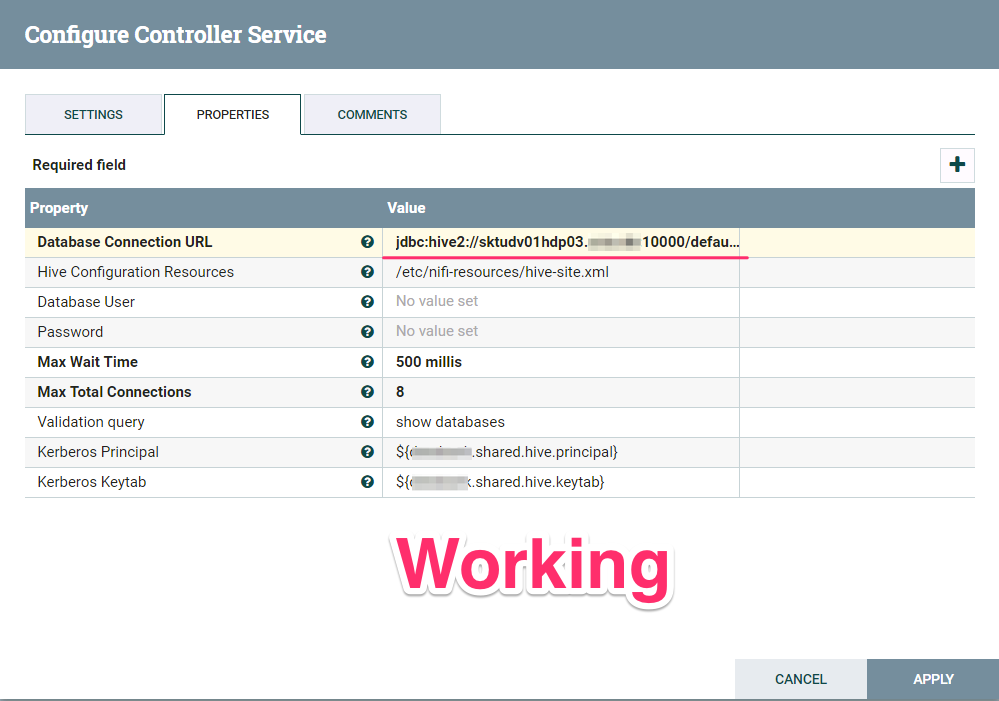The width and height of the screenshot is (999, 701).
Task: Show help for Database Connection URL
Action: (x=367, y=242)
